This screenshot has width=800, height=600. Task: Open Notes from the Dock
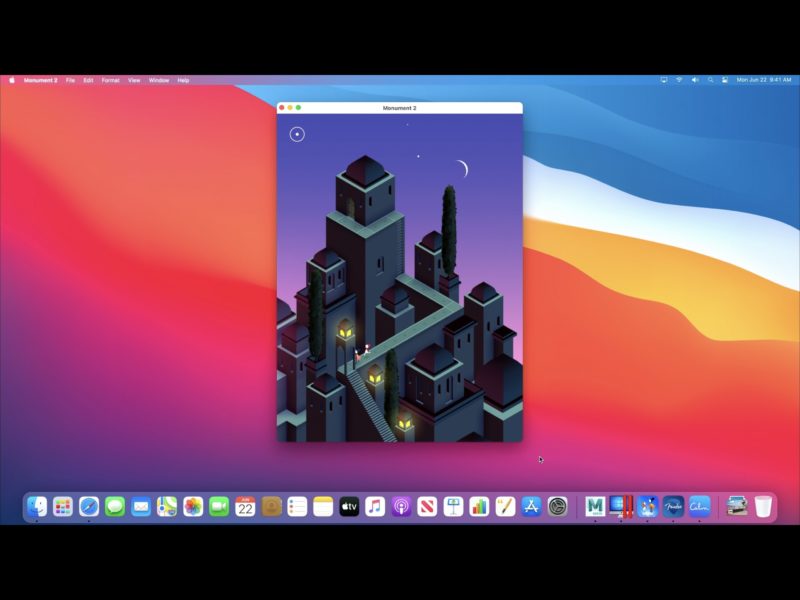click(323, 507)
